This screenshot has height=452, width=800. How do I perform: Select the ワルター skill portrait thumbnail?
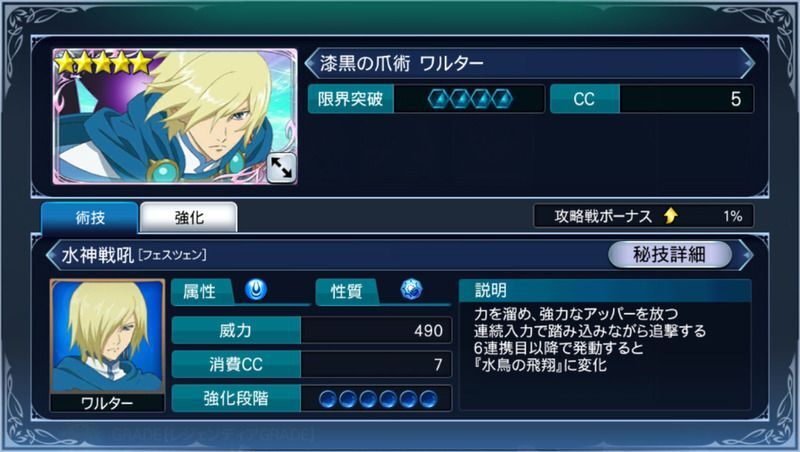pos(108,345)
